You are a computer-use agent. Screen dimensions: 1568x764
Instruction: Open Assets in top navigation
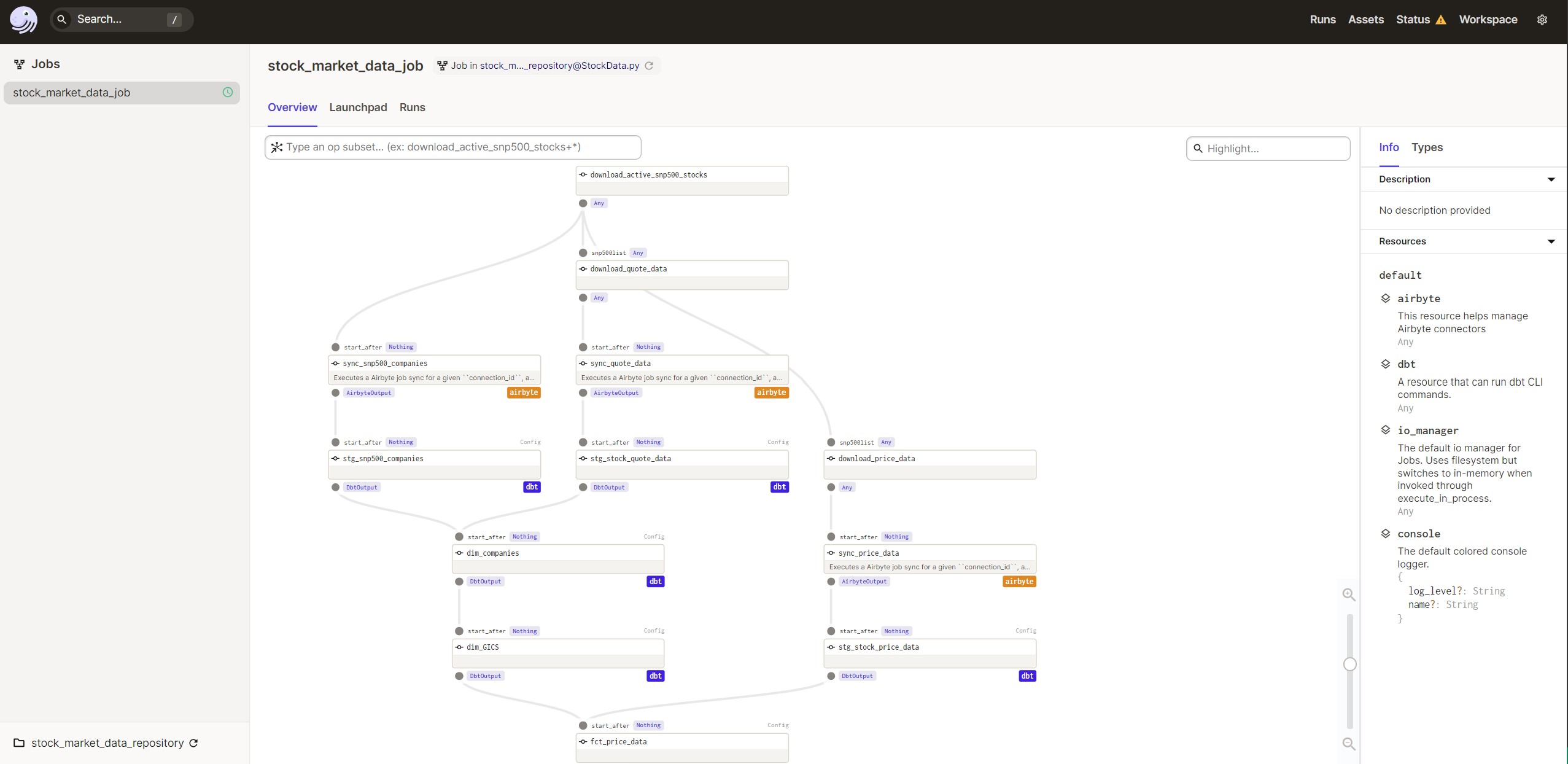(1365, 20)
